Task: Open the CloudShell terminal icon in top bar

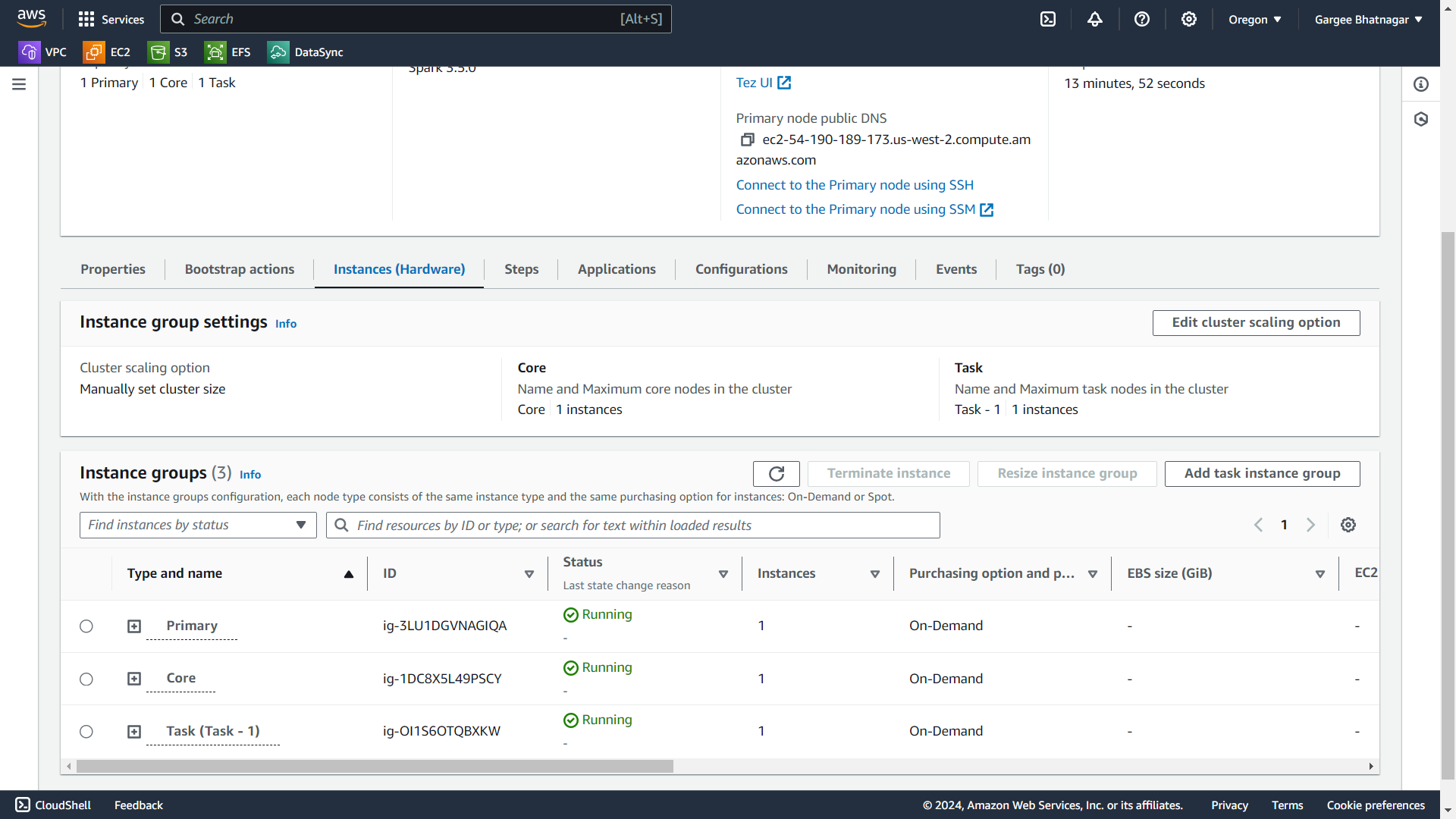Action: pyautogui.click(x=1048, y=20)
